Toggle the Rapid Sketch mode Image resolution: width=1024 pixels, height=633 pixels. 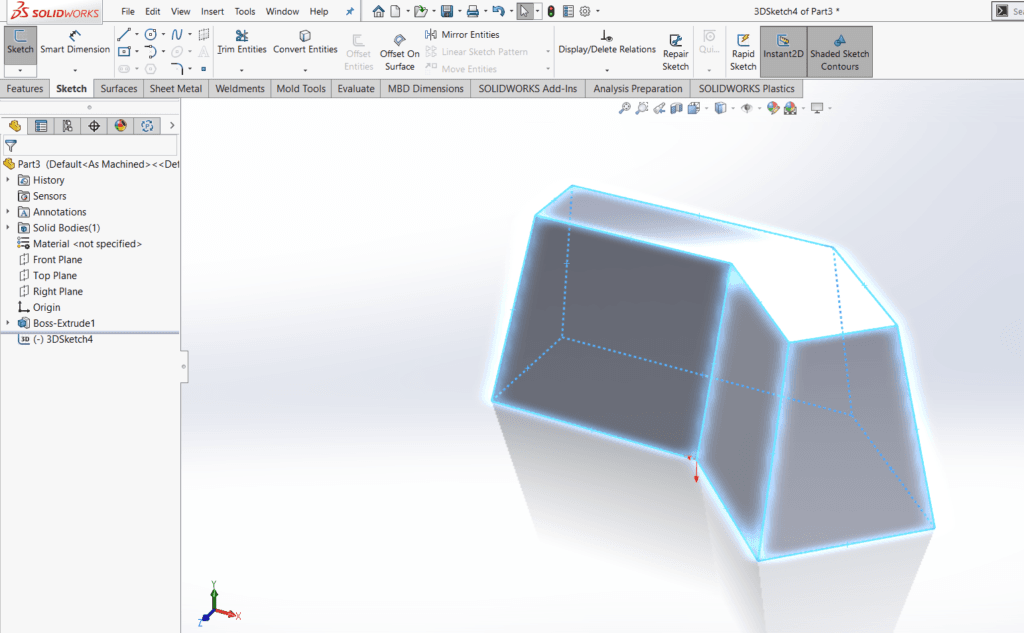click(x=743, y=50)
